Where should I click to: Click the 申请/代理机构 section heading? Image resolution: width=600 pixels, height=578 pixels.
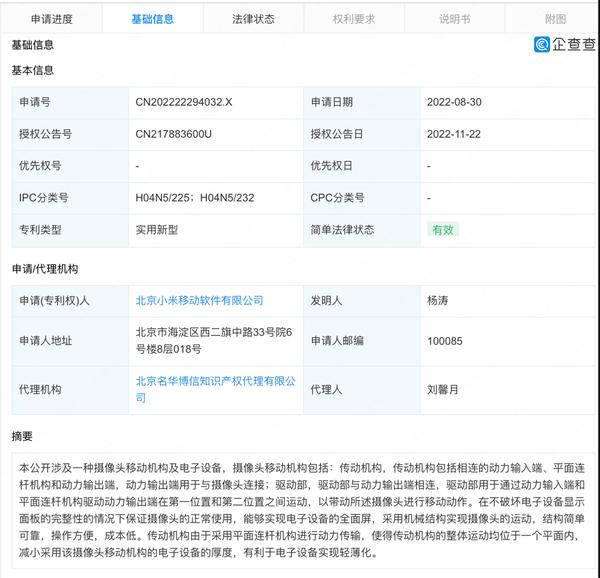pos(45,269)
